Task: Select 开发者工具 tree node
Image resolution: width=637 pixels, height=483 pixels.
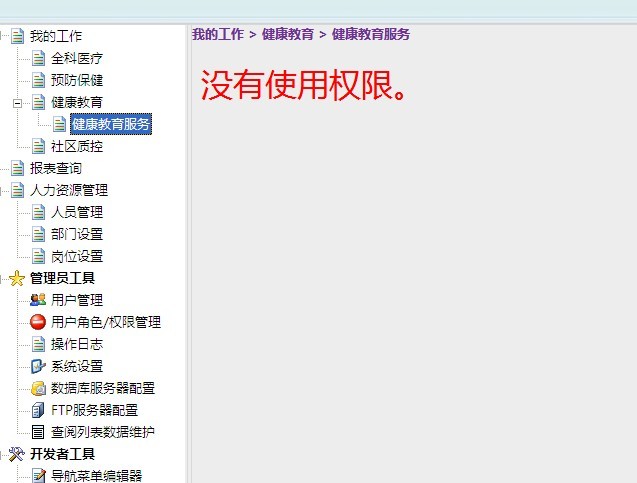Action: coord(62,454)
